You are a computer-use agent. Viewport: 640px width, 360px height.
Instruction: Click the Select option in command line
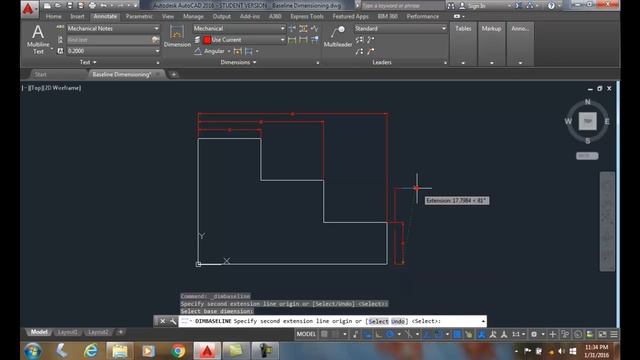(x=378, y=321)
